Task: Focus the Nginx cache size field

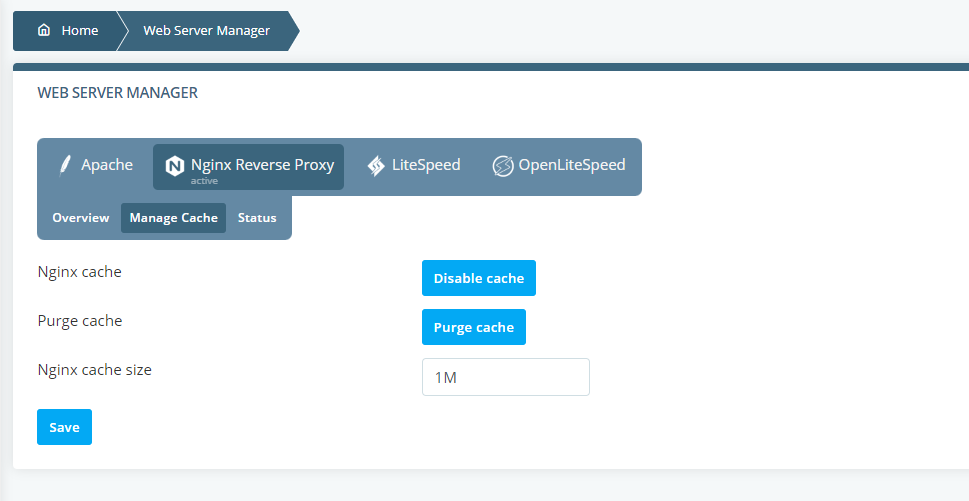Action: tap(506, 377)
